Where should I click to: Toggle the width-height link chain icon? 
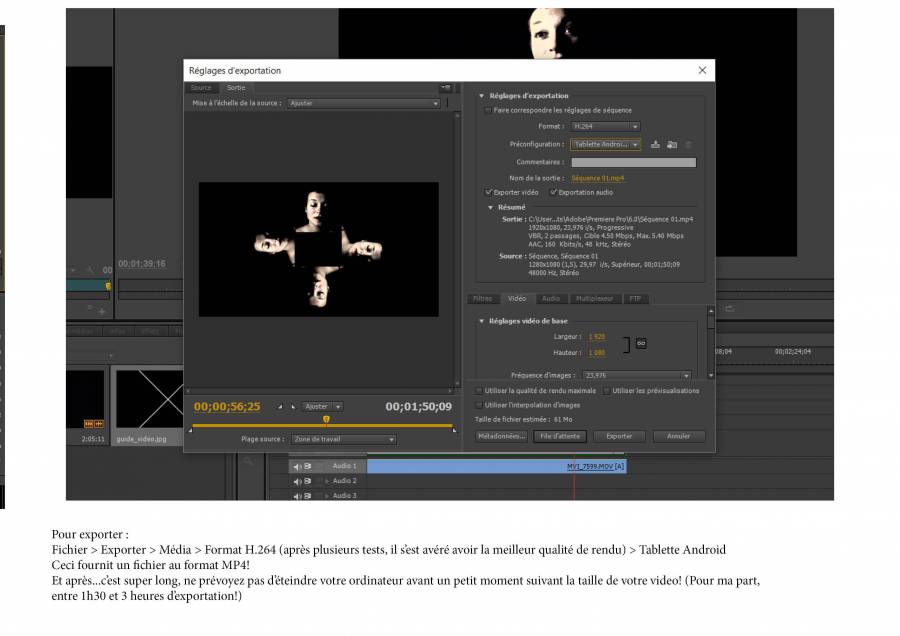(641, 343)
